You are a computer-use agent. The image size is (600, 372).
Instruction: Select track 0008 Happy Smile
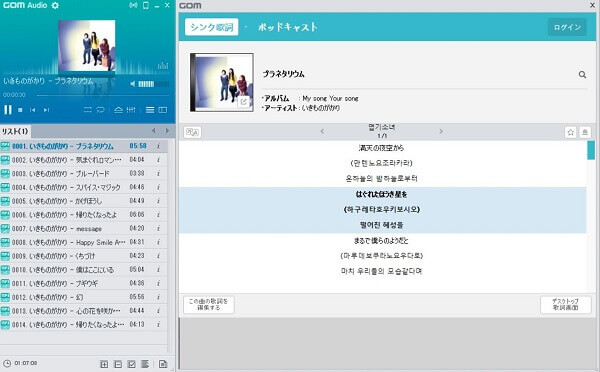coord(83,242)
